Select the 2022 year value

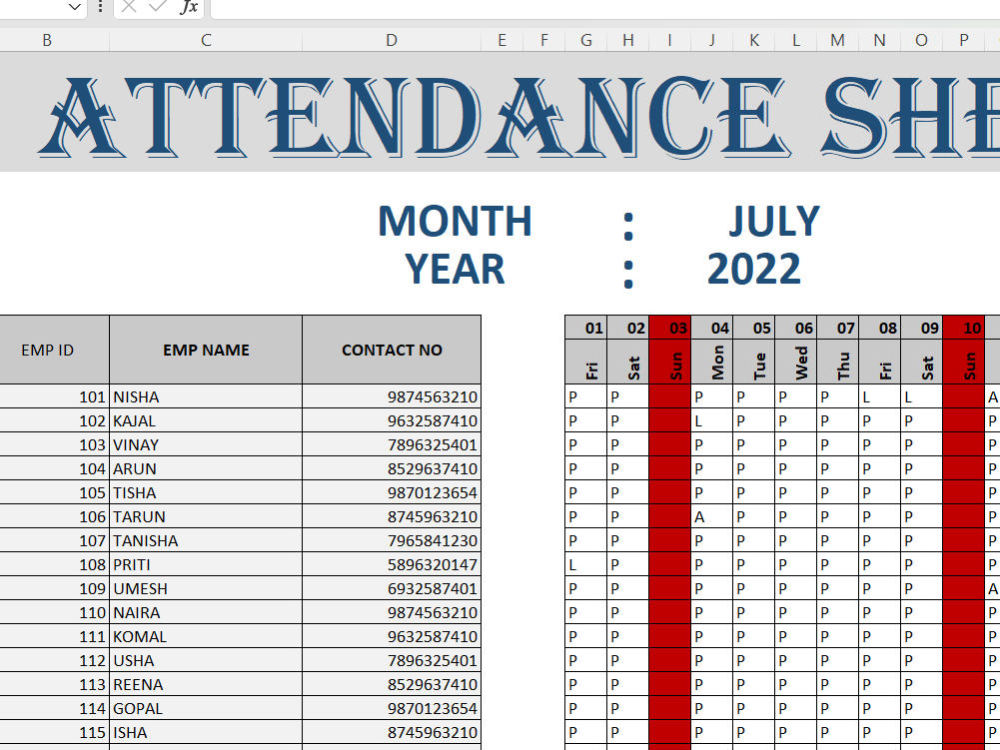click(754, 268)
